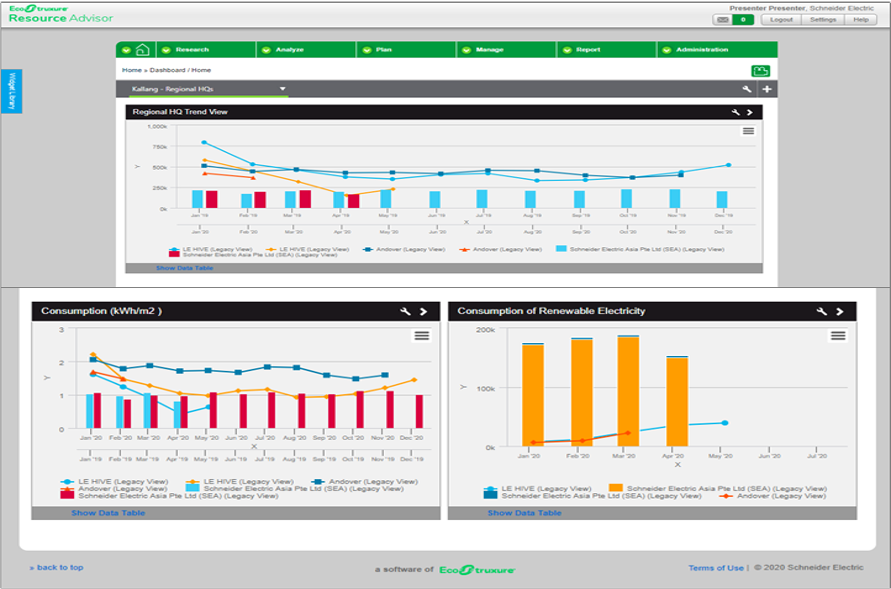Toggle Andover series in Renewable Electricity legend

[773, 496]
